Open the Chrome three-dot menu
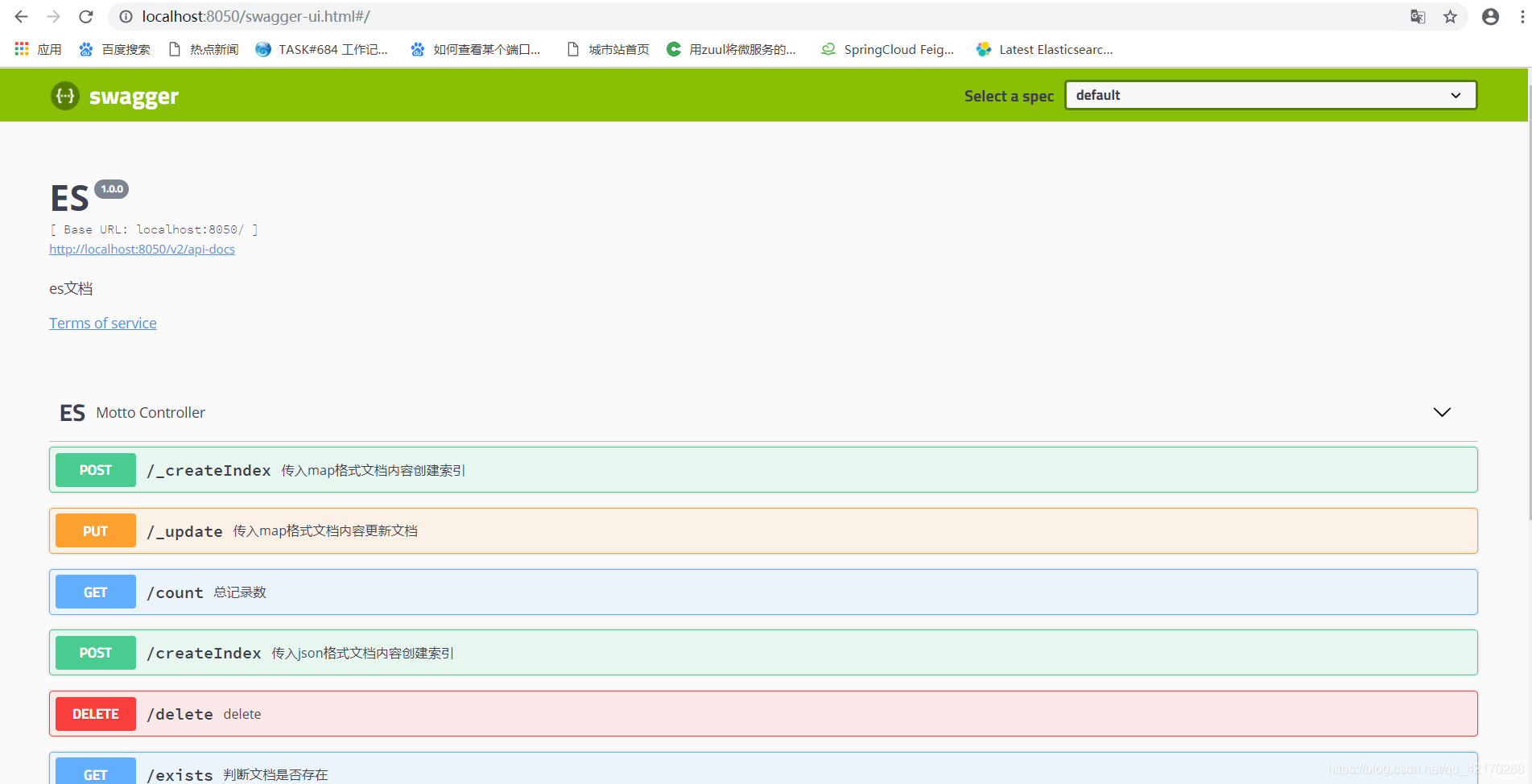This screenshot has width=1532, height=784. click(1521, 16)
